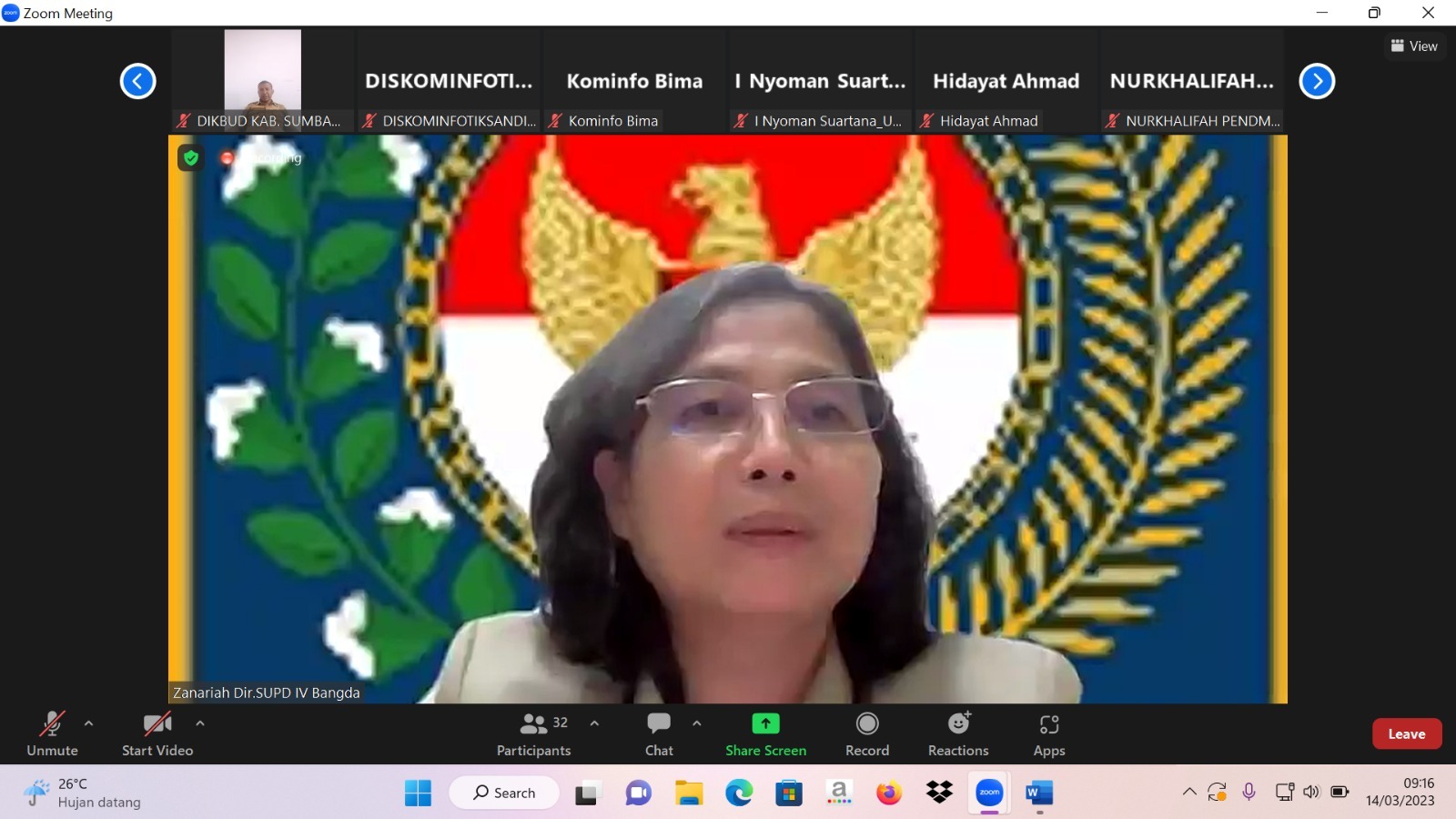
Task: Open Dropbox from taskbar
Action: [x=939, y=793]
